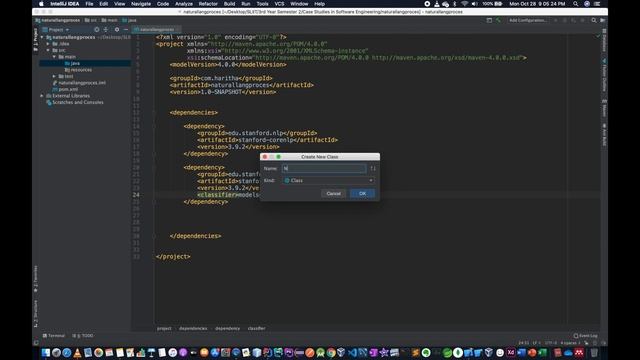Viewport: 640px width, 360px height.
Task: Switch to the naturallangproces editor tab
Action: (155, 29)
